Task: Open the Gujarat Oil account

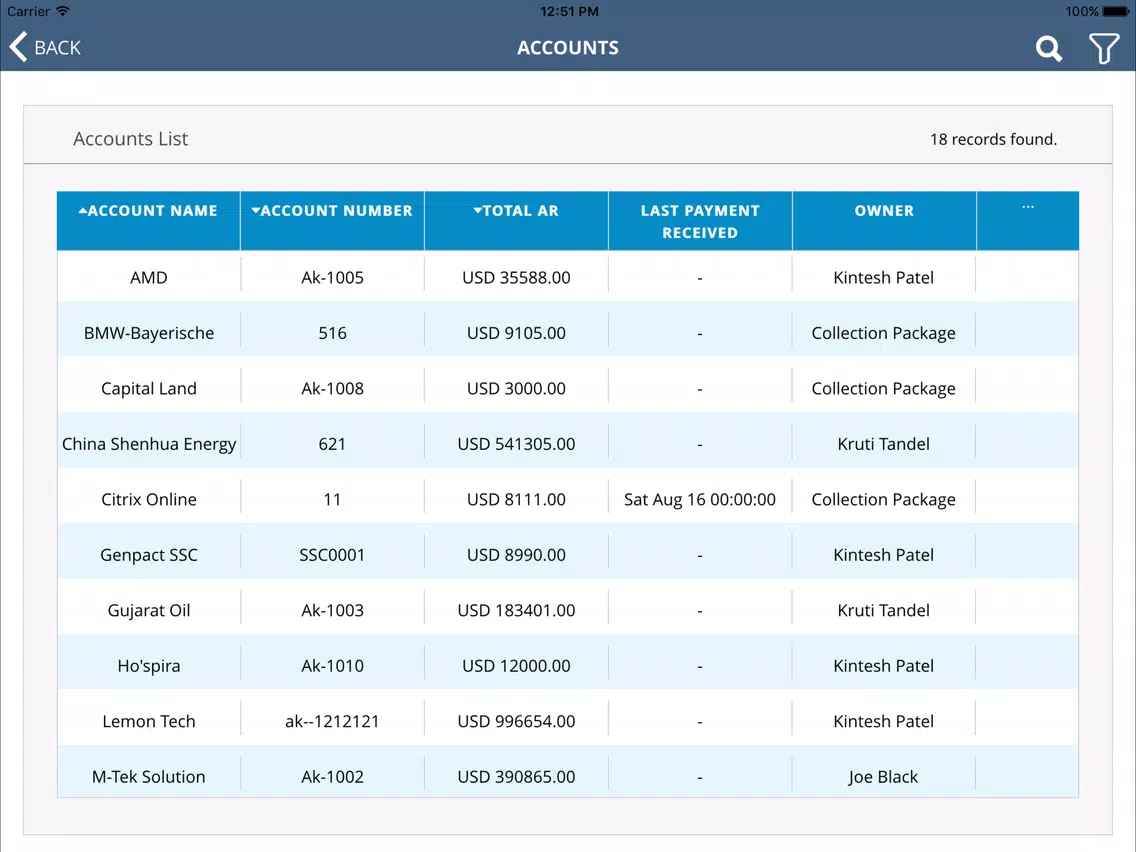Action: click(x=149, y=611)
